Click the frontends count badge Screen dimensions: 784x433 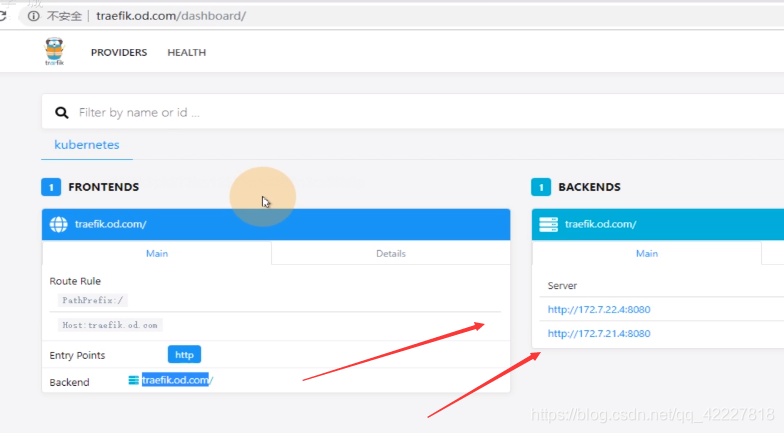click(51, 187)
